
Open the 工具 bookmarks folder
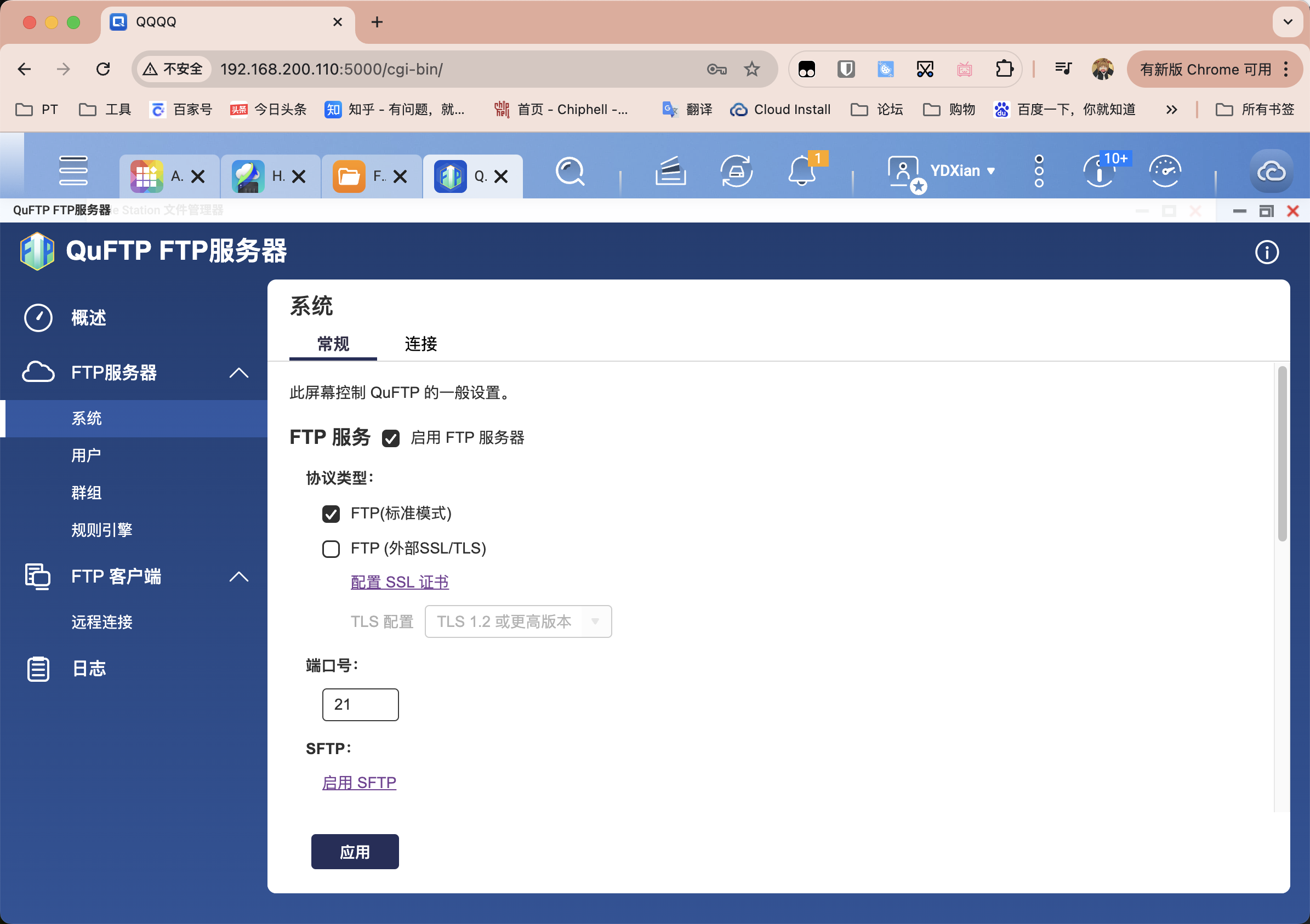(x=105, y=110)
